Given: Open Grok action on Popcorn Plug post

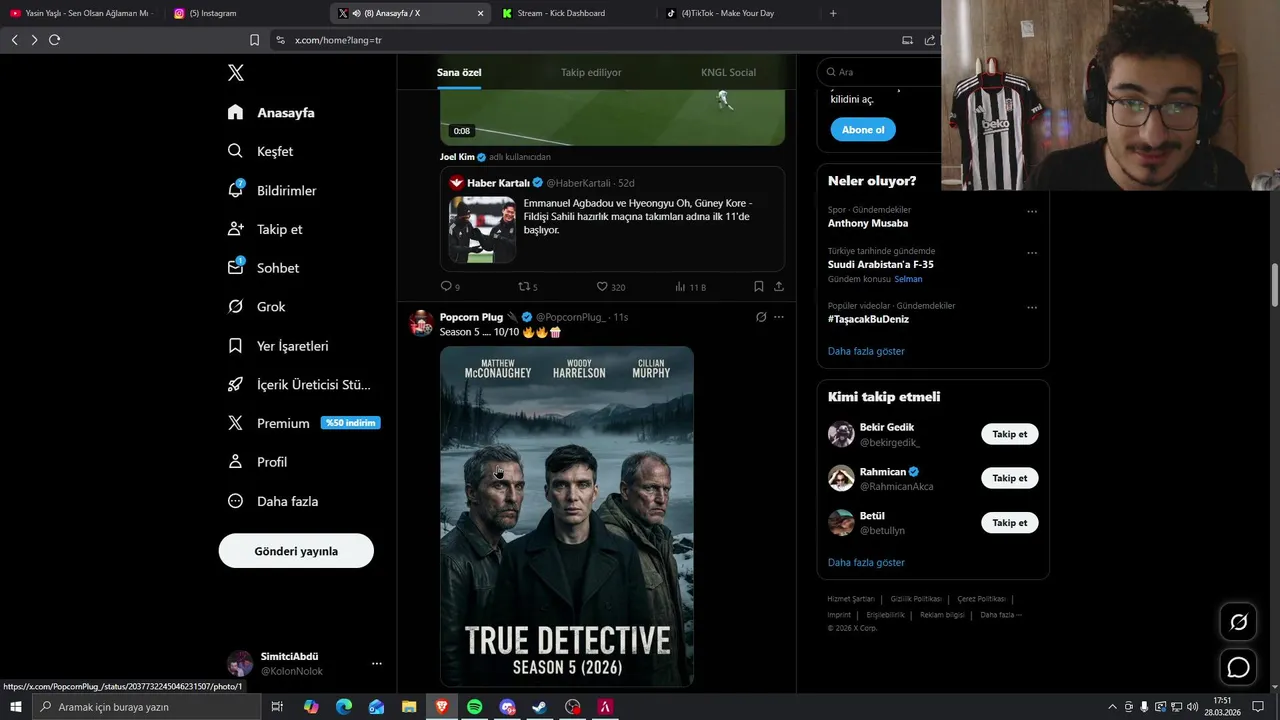Looking at the screenshot, I should point(761,317).
